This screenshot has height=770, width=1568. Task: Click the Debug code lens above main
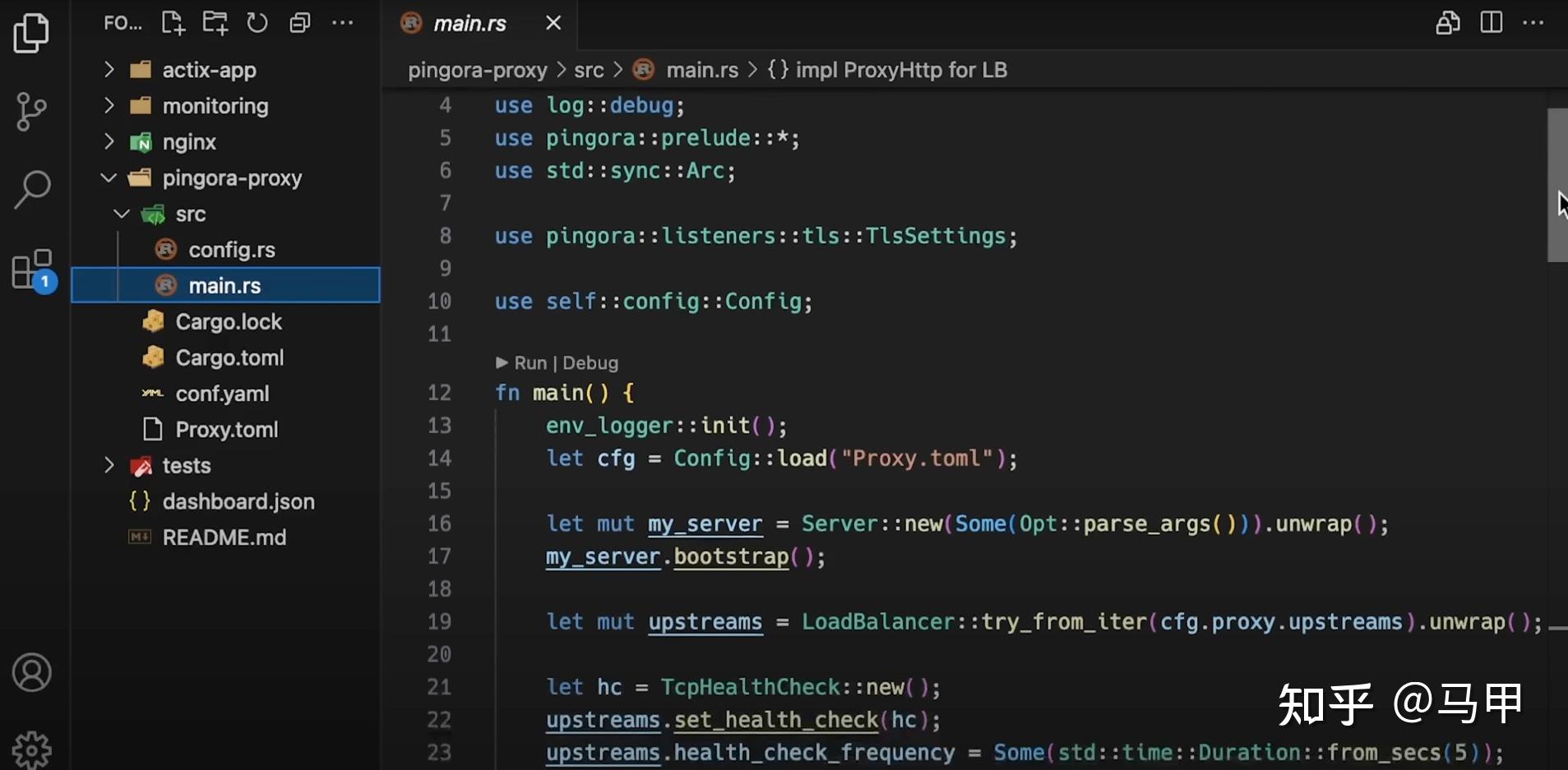coord(590,362)
